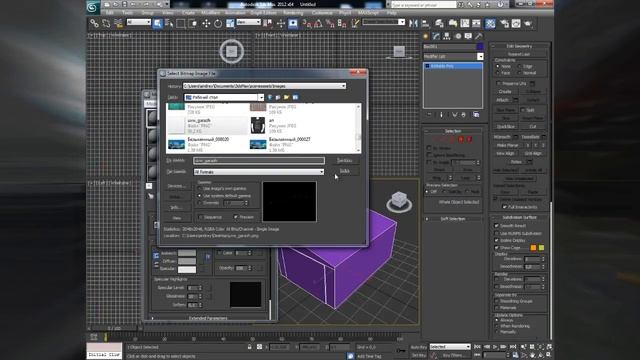Click the Render Production teapot icon

[x=528, y=23]
